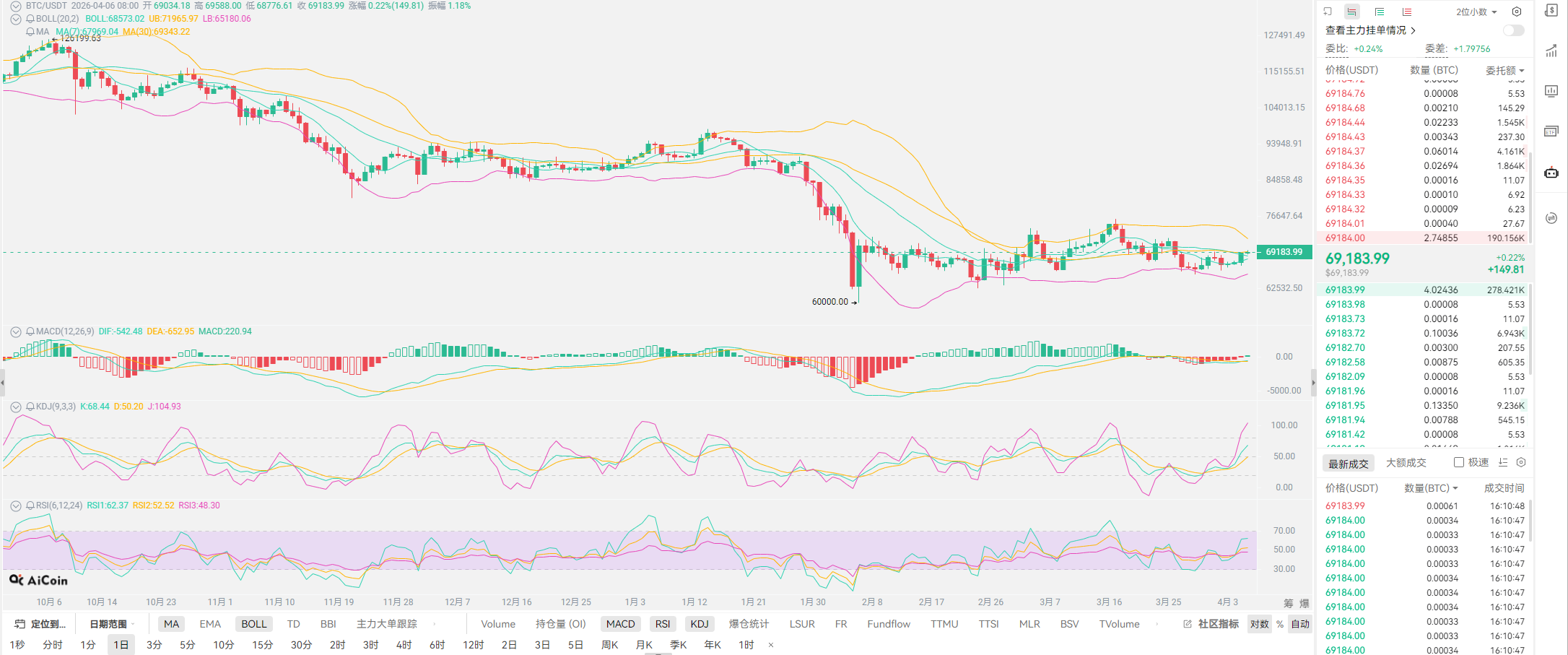Click the growth chart icon in right sidebar

pyautogui.click(x=1551, y=51)
